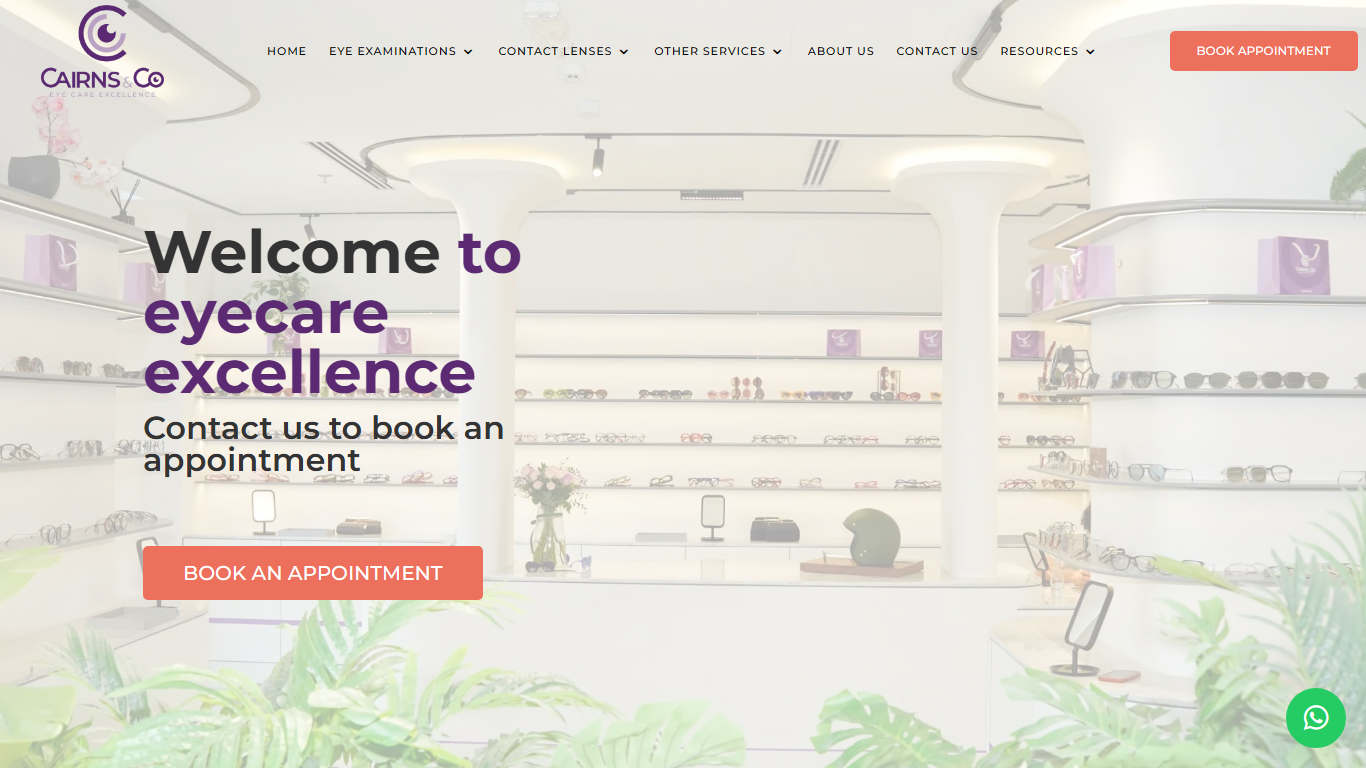This screenshot has width=1366, height=768.
Task: Click the purple eye emblem in logo
Action: point(103,33)
